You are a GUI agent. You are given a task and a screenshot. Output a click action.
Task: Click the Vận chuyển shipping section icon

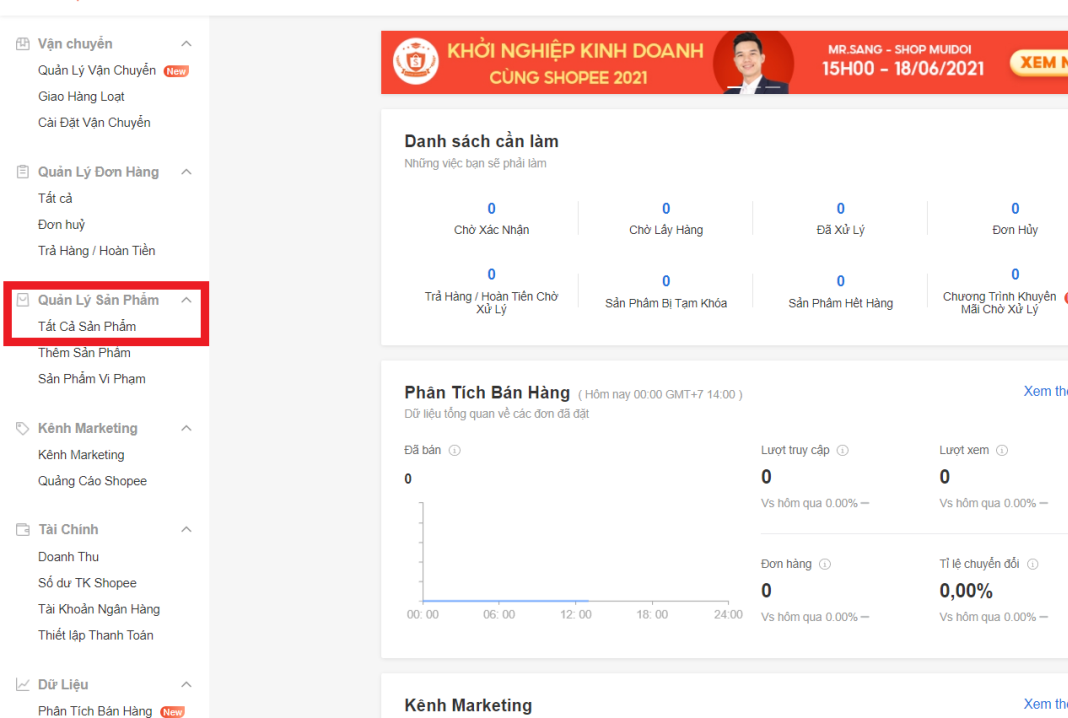tap(23, 44)
